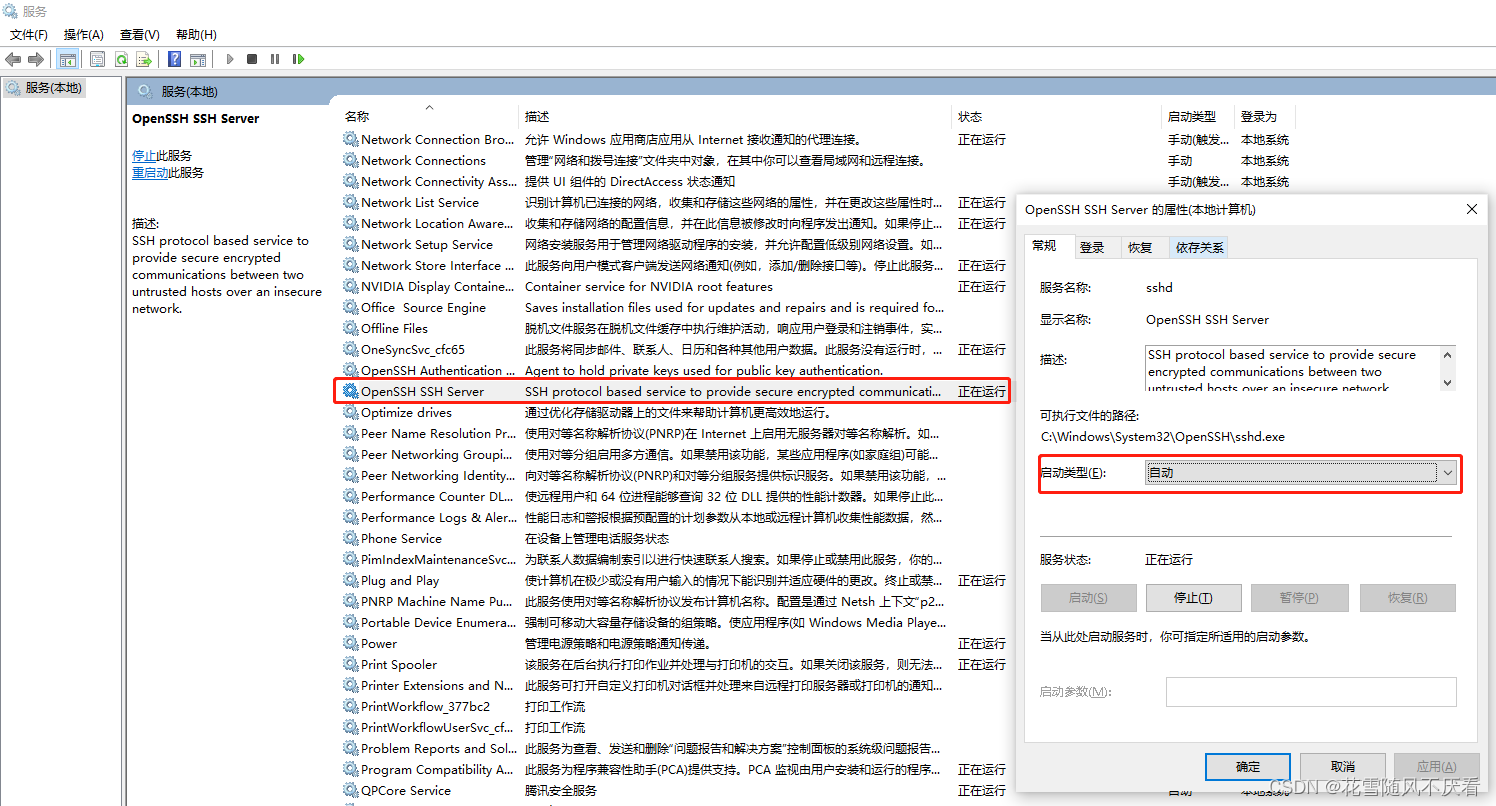Select the Portable Device Enumera... service name

tap(439, 622)
